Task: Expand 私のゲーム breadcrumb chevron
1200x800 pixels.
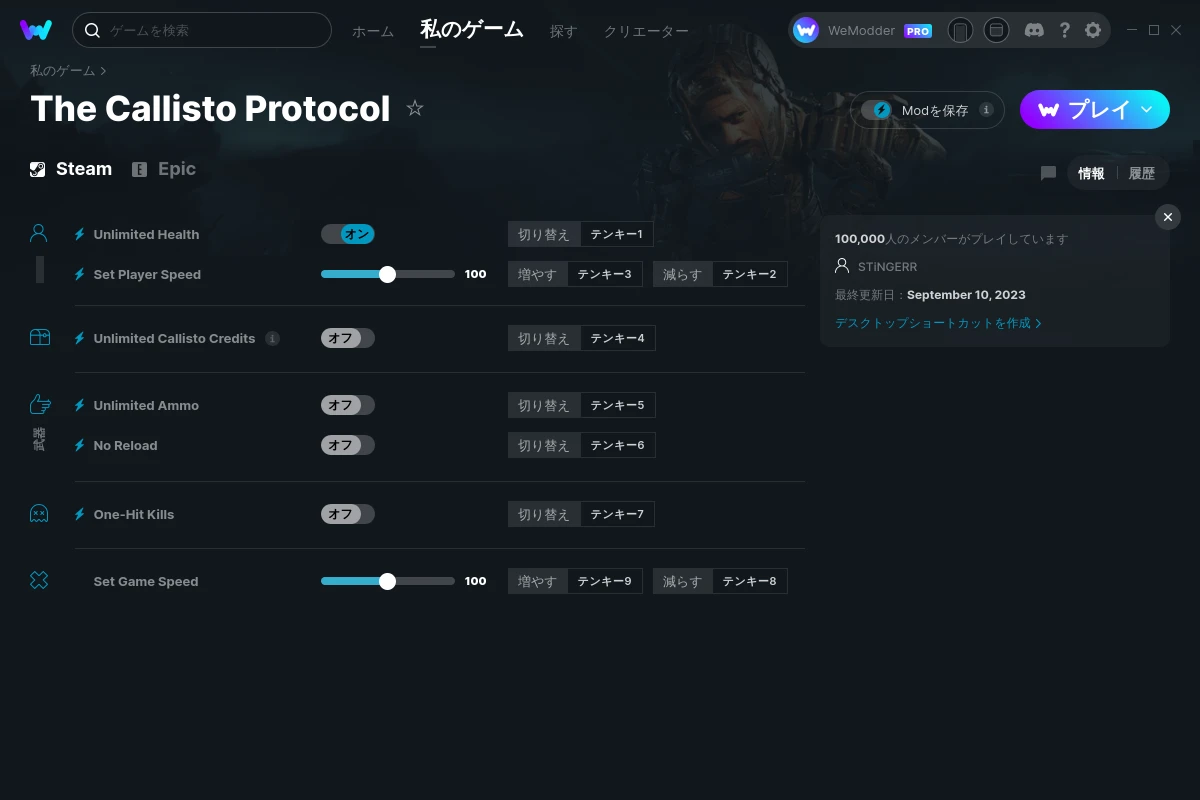Action: coord(103,71)
